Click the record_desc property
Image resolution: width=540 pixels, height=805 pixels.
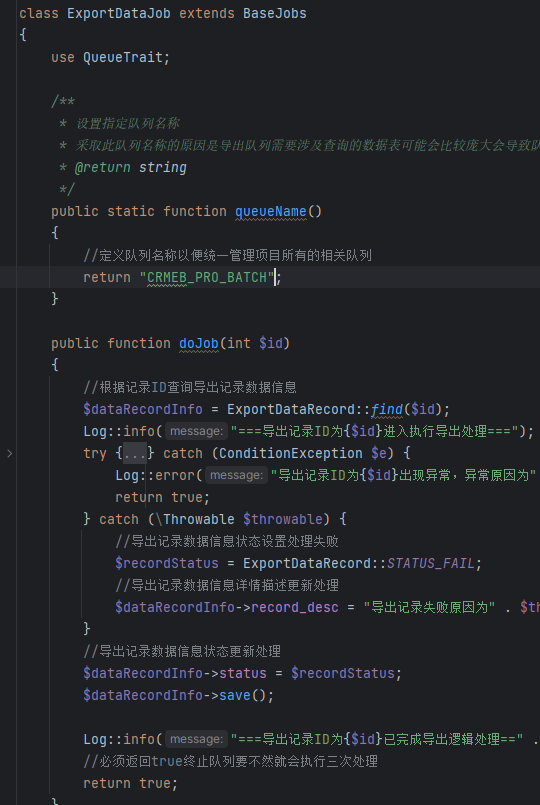pos(295,607)
